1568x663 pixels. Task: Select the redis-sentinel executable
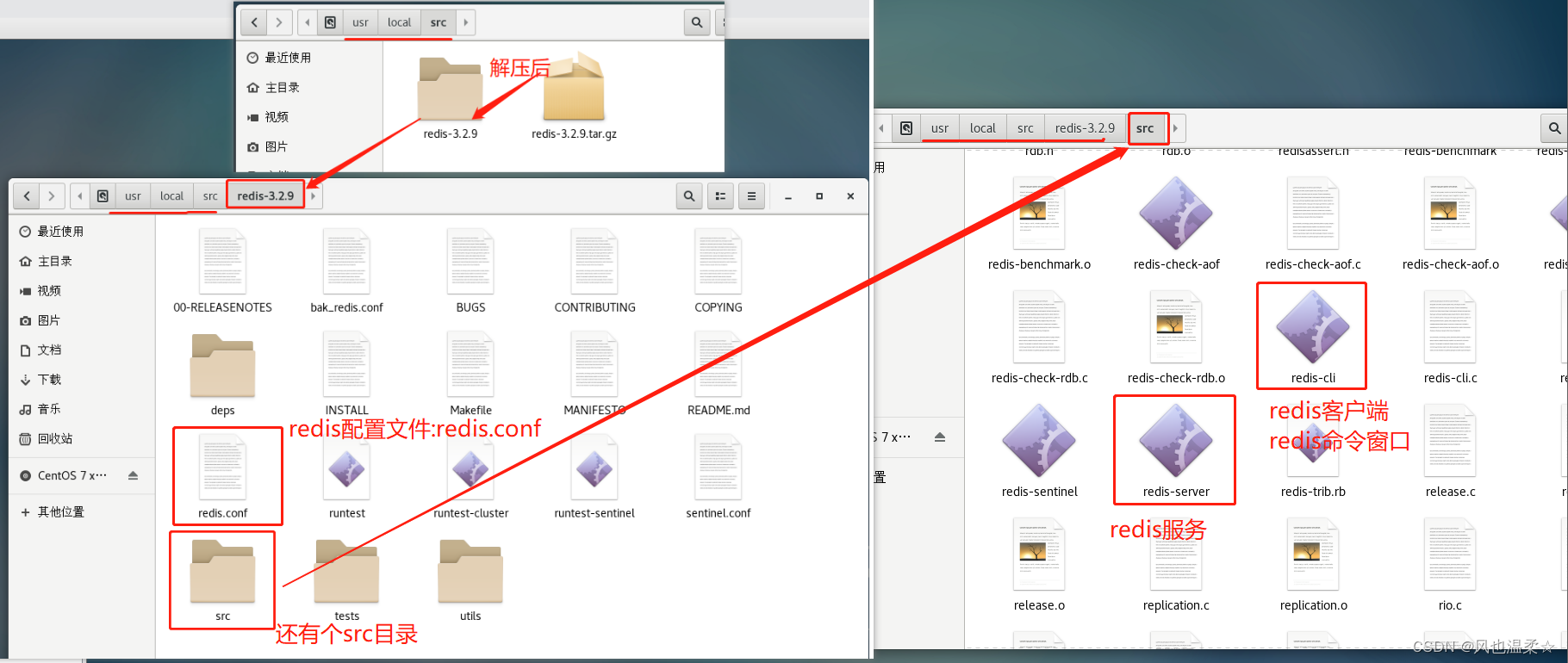(1040, 449)
